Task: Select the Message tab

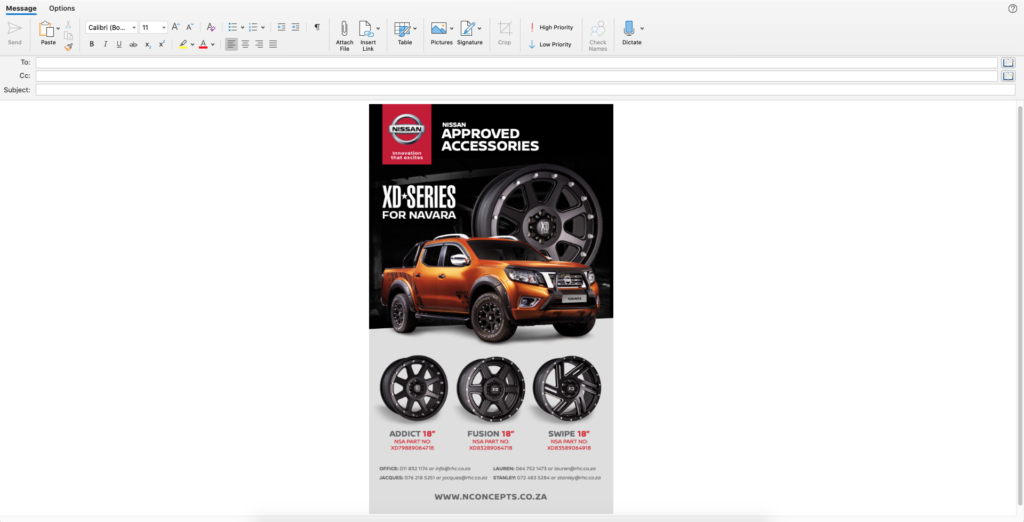Action: (21, 8)
